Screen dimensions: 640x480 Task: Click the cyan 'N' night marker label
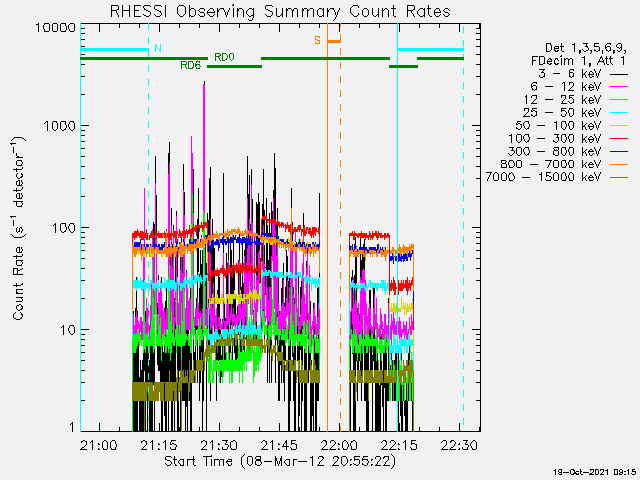pos(158,48)
